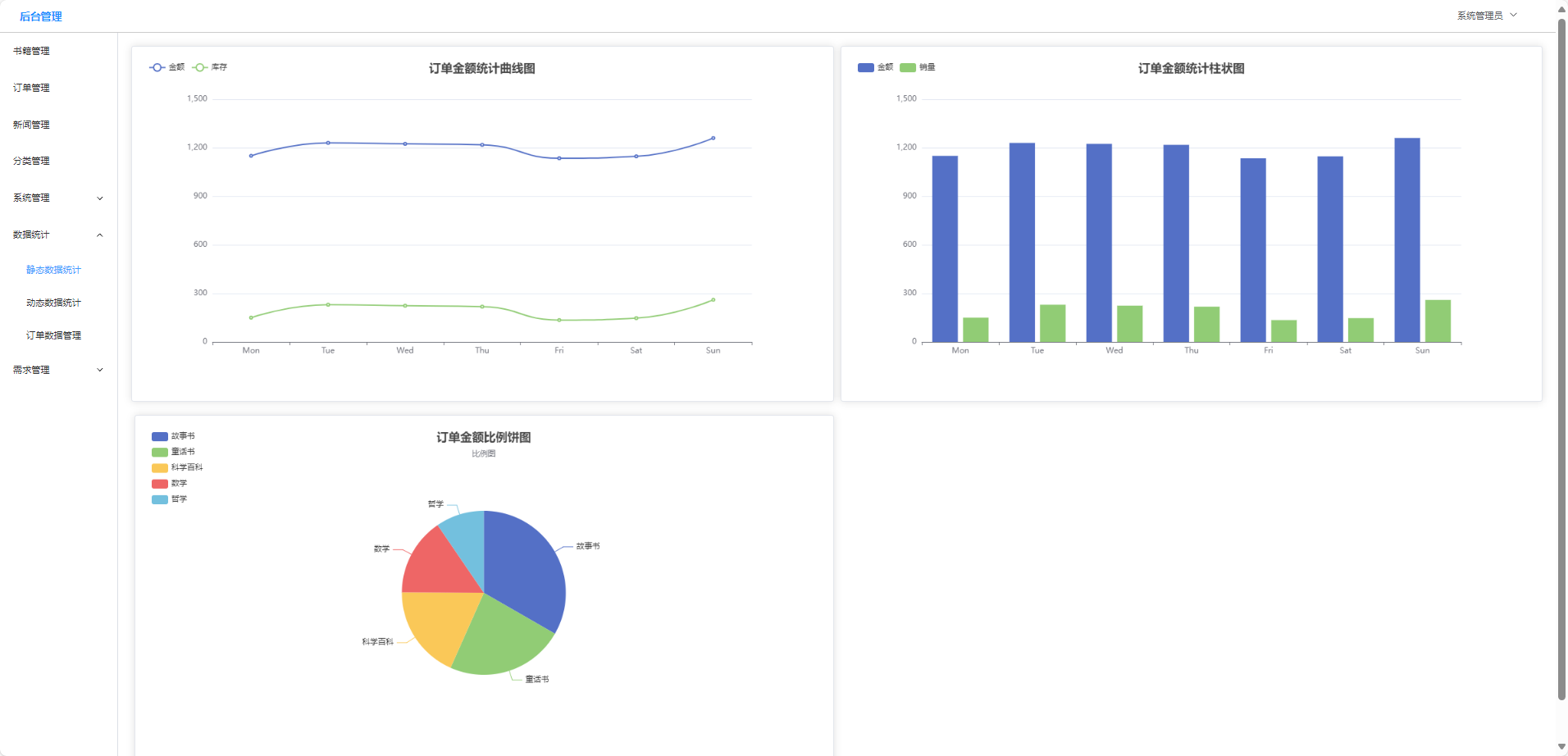The width and height of the screenshot is (1568, 756).
Task: Select the Thu point on the 库存 line
Action: pos(482,307)
